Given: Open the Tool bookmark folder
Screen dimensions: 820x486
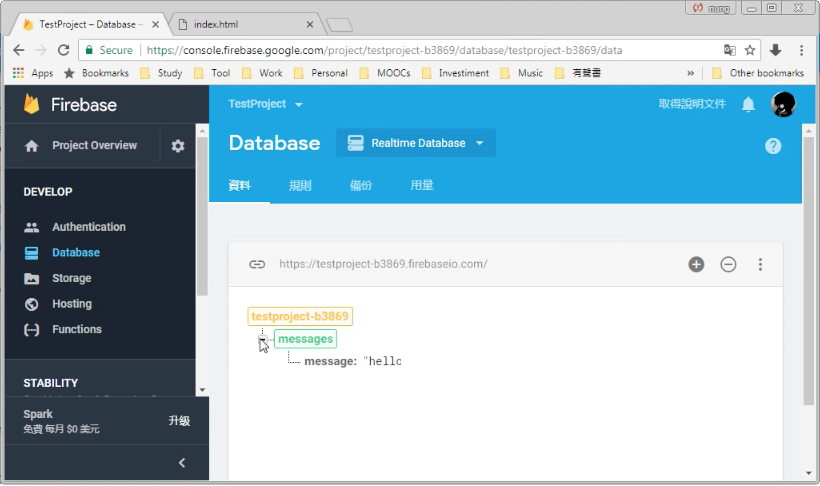Looking at the screenshot, I should (212, 73).
